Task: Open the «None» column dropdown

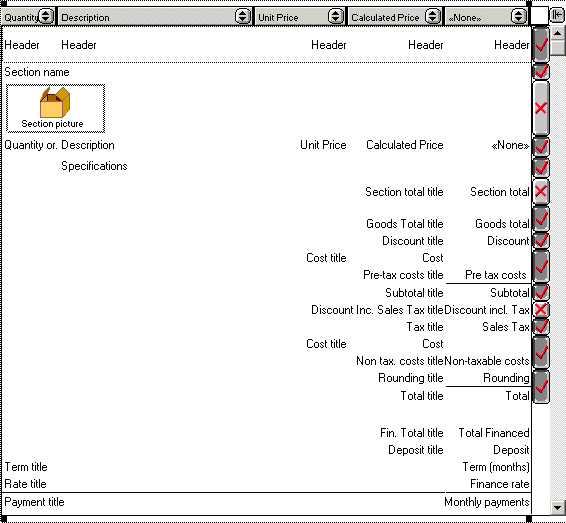Action: click(518, 16)
